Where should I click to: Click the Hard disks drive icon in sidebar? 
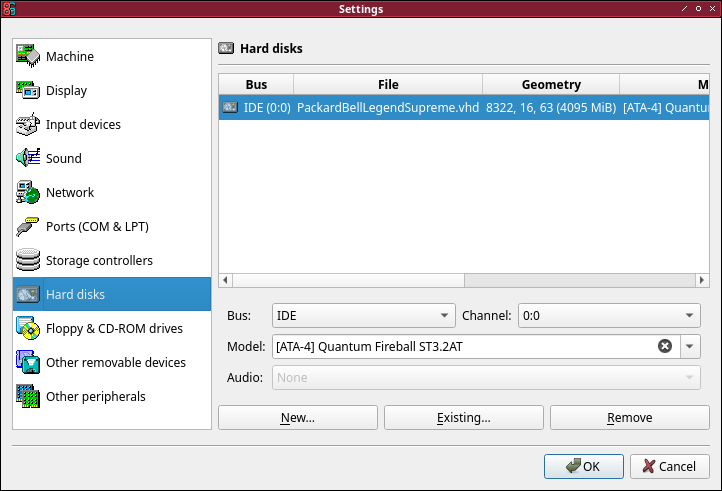pyautogui.click(x=28, y=294)
